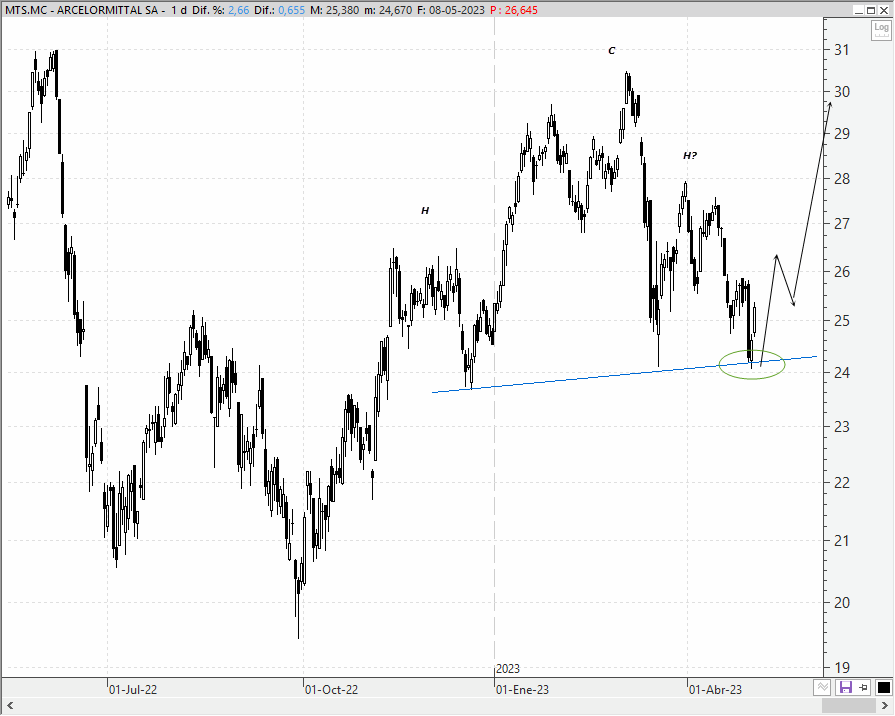Click the 01-Oct-22 date axis label

(x=331, y=689)
